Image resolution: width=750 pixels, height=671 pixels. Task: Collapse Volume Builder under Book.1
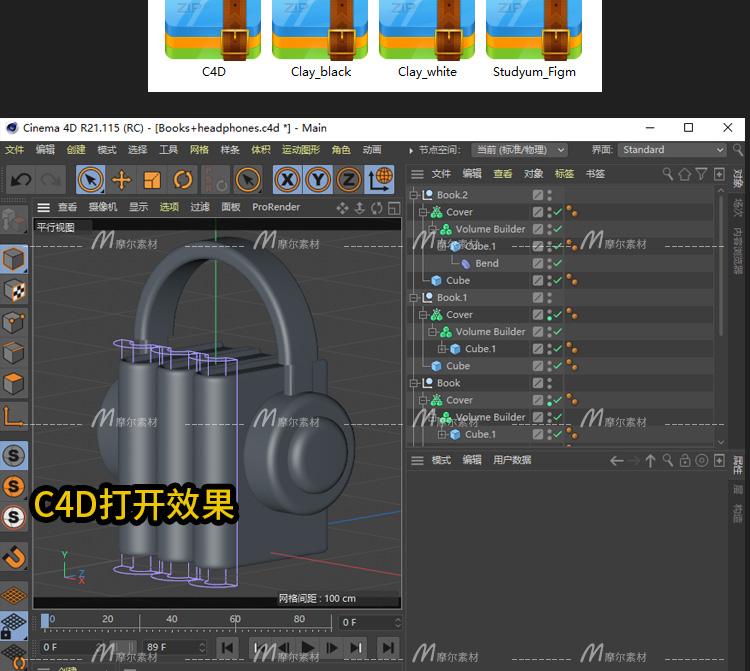[x=433, y=332]
